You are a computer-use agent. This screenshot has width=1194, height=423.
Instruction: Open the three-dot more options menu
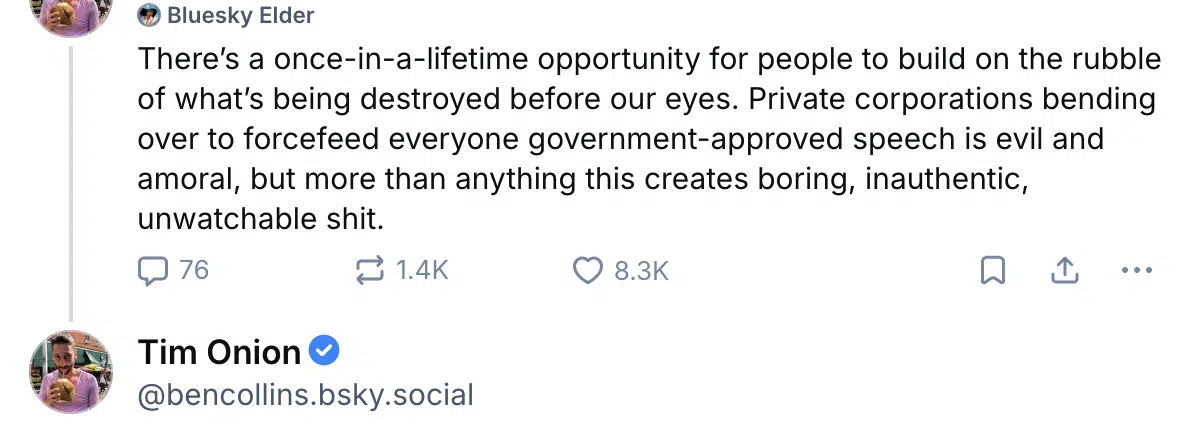[x=1138, y=270]
